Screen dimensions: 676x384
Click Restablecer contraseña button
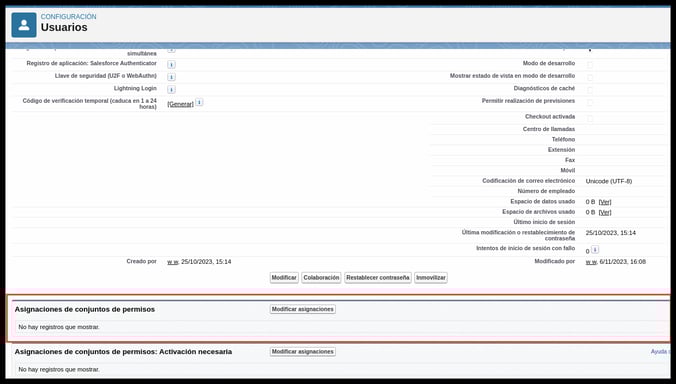[x=378, y=278]
